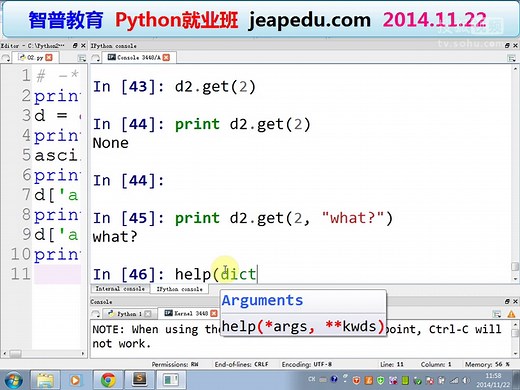This screenshot has width=520, height=390.
Task: Open Google Chrome from the taskbar
Action: pos(108,380)
